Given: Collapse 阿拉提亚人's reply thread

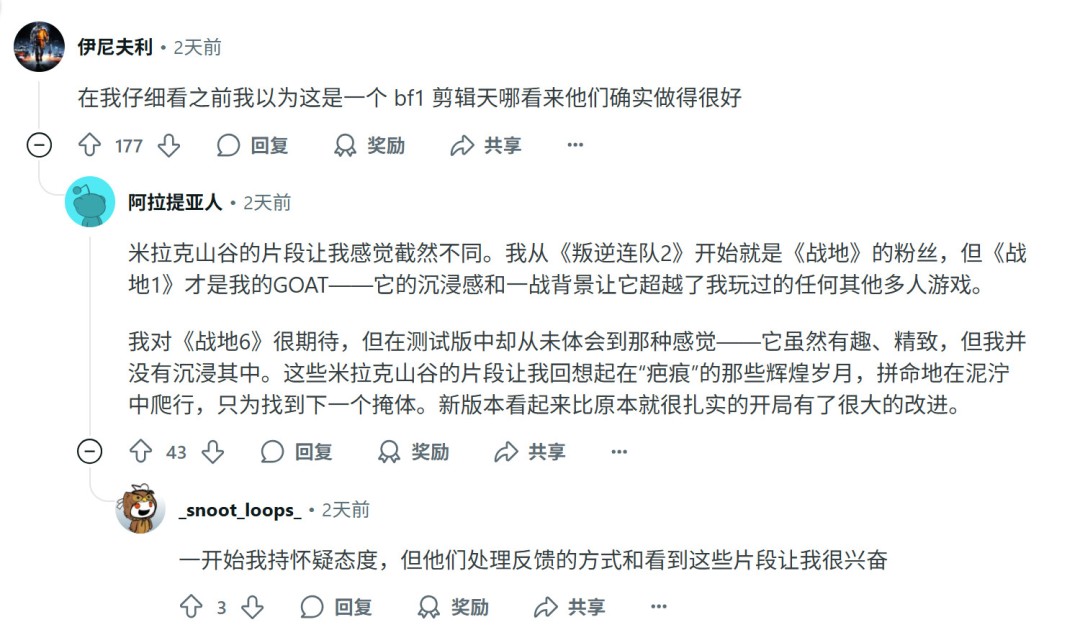Looking at the screenshot, I should [90, 452].
